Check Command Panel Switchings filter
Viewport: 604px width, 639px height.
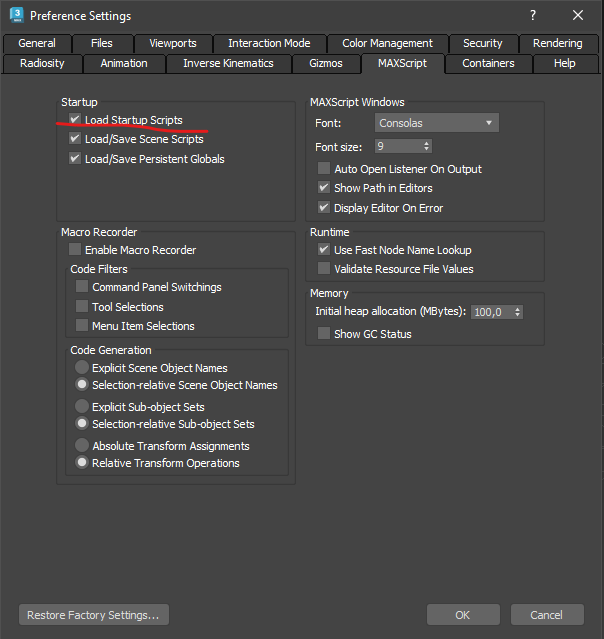coord(82,286)
